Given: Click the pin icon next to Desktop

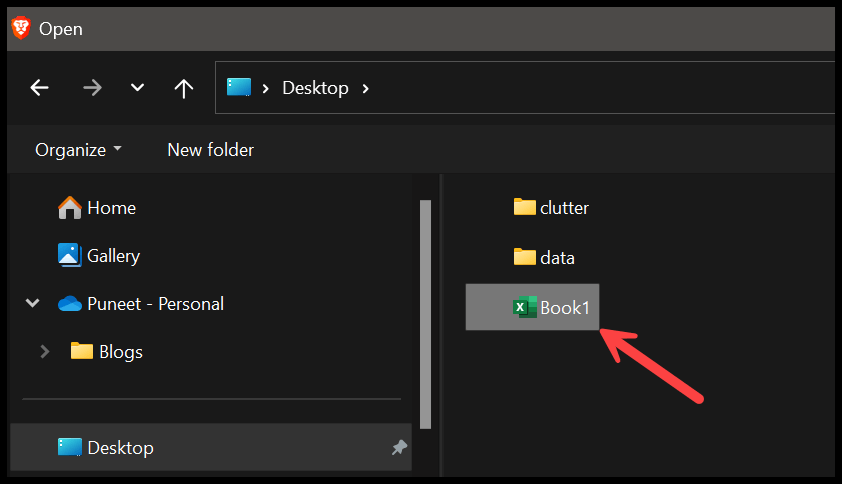Looking at the screenshot, I should point(399,447).
